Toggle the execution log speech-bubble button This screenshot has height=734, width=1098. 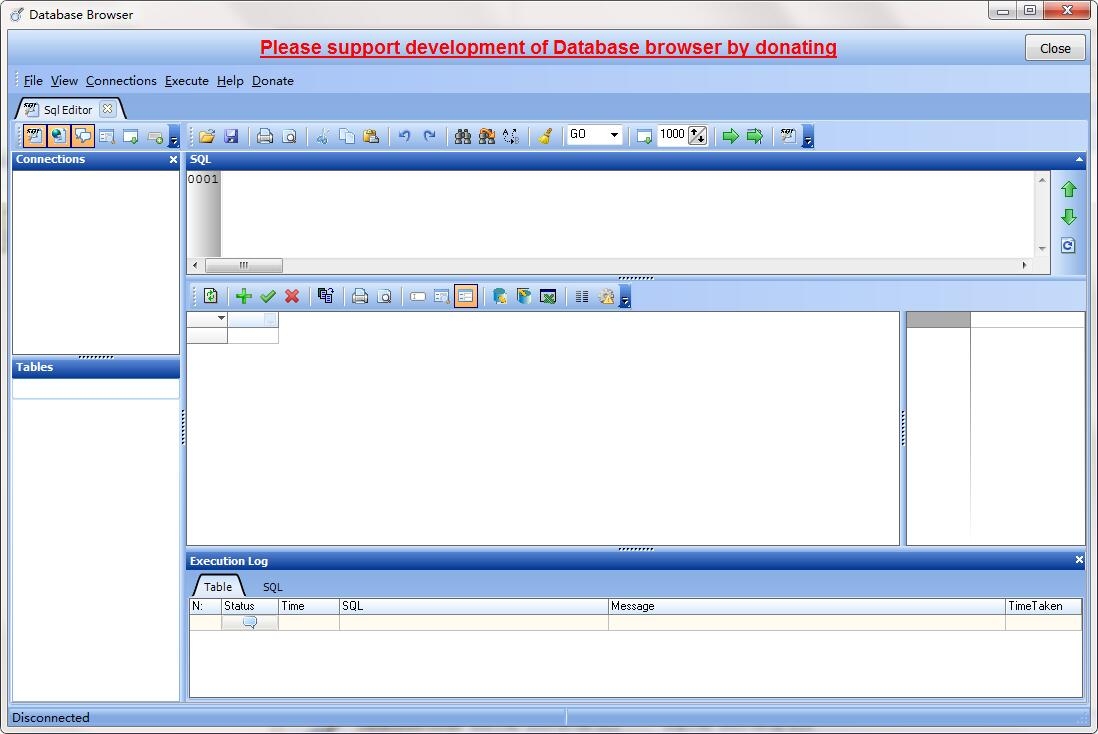coord(83,136)
